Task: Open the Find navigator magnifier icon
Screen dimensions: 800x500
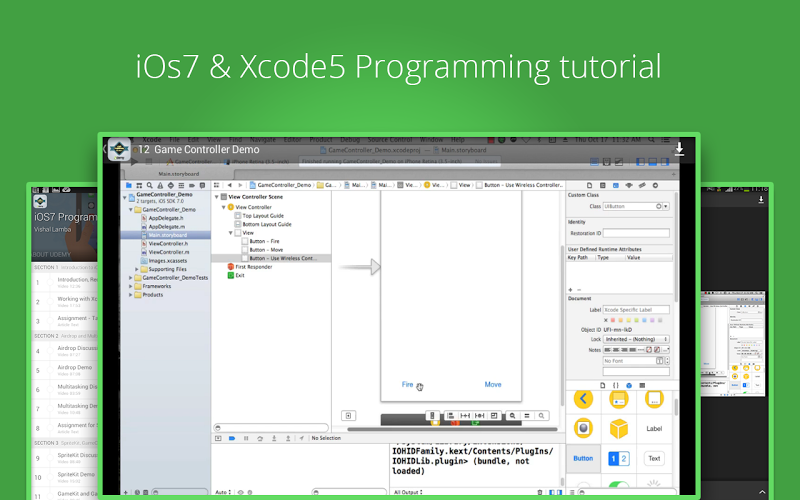Action: tap(149, 185)
